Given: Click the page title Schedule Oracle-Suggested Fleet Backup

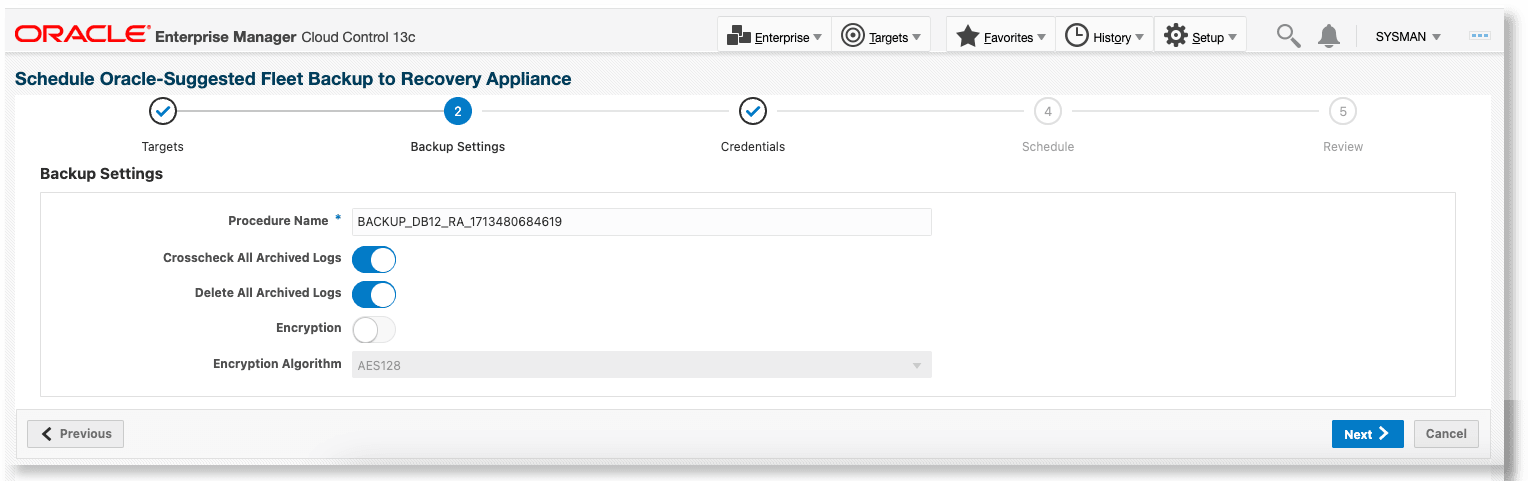Looking at the screenshot, I should click(x=293, y=79).
